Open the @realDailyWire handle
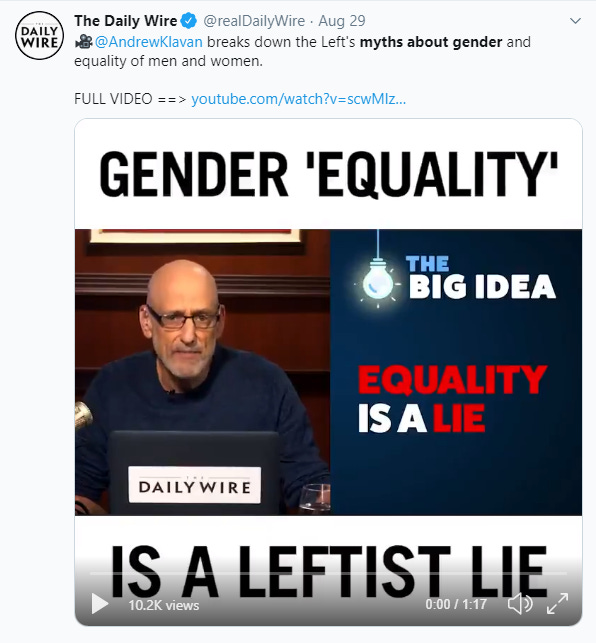This screenshot has height=643, width=596. 254,21
